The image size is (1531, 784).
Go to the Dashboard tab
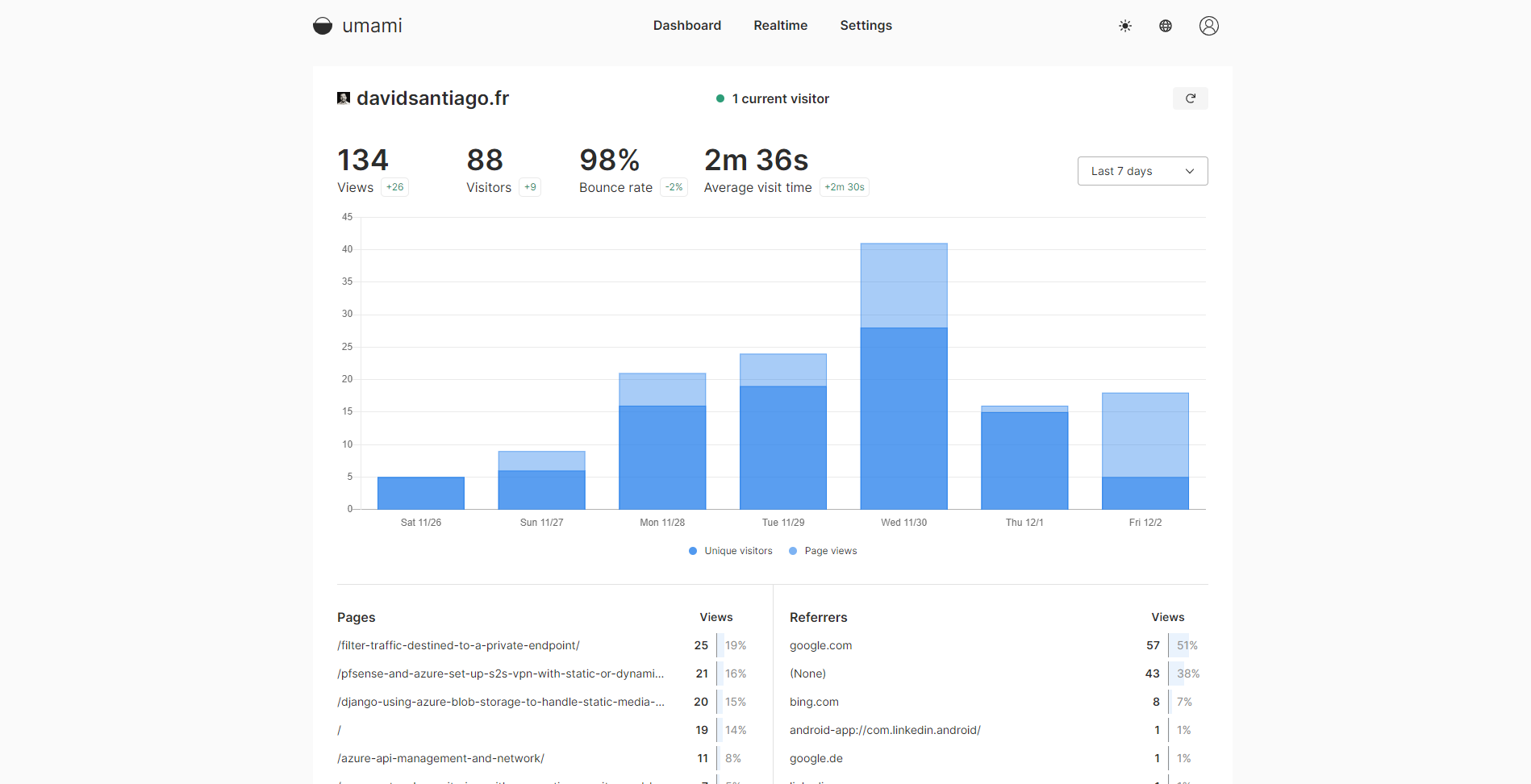pos(687,26)
